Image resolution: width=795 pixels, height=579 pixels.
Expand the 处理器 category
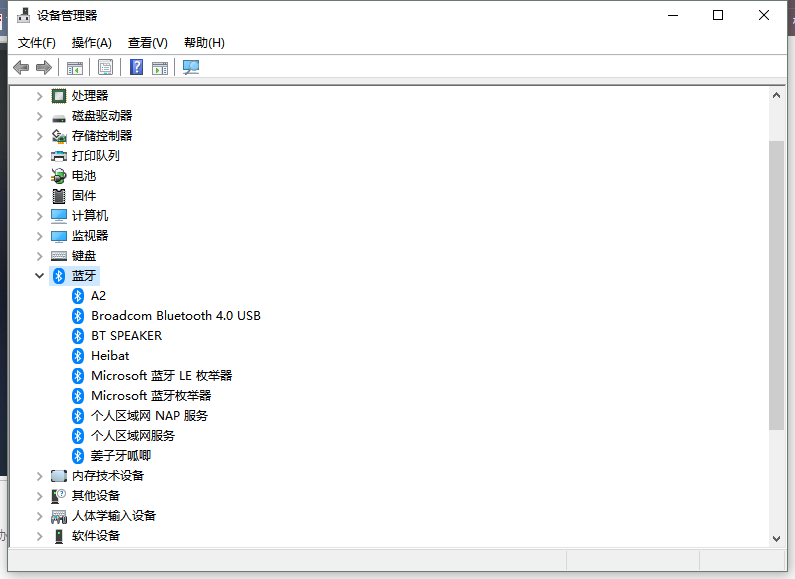coord(40,96)
